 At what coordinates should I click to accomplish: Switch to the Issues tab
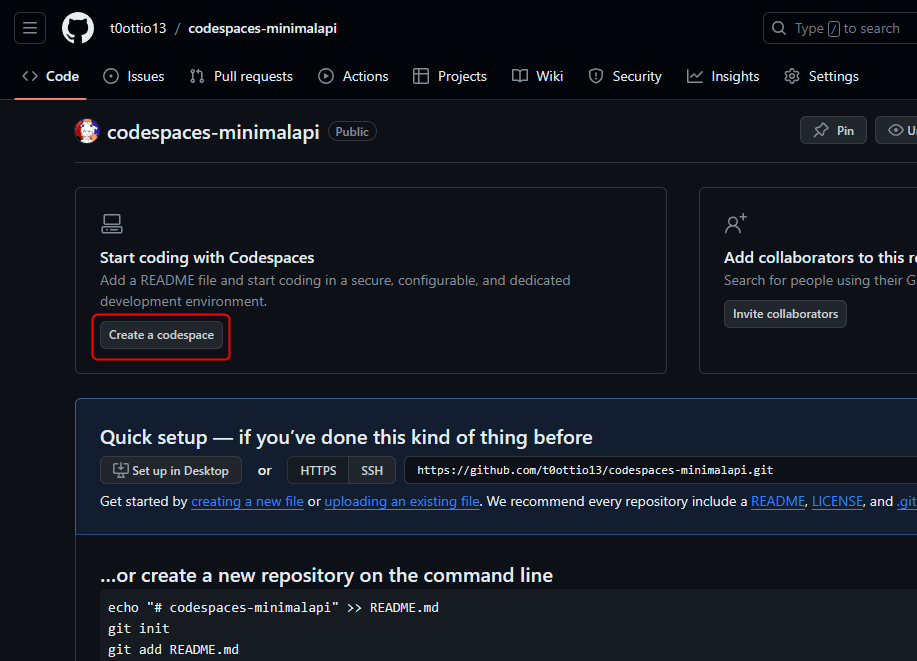pyautogui.click(x=134, y=76)
